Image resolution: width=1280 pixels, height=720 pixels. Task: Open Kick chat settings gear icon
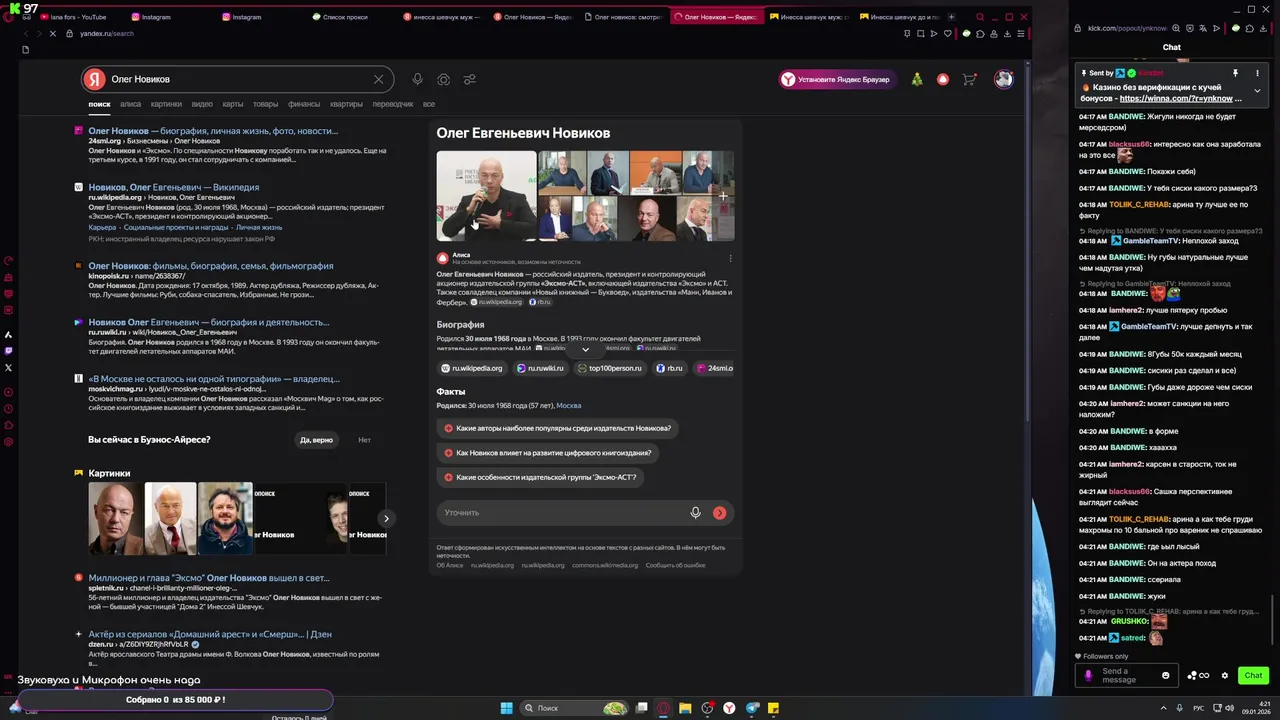coord(1224,675)
